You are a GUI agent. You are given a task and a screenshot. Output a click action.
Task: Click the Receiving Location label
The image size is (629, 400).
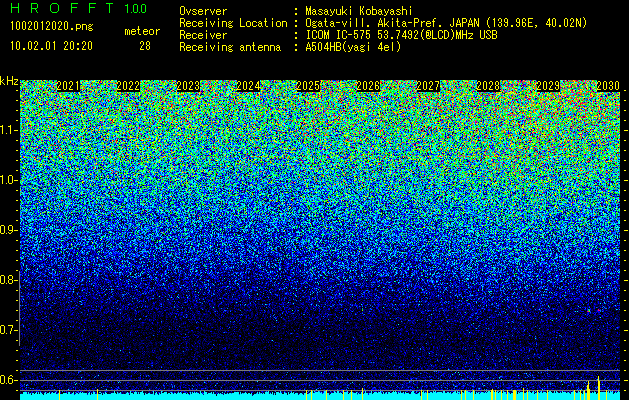(233, 23)
